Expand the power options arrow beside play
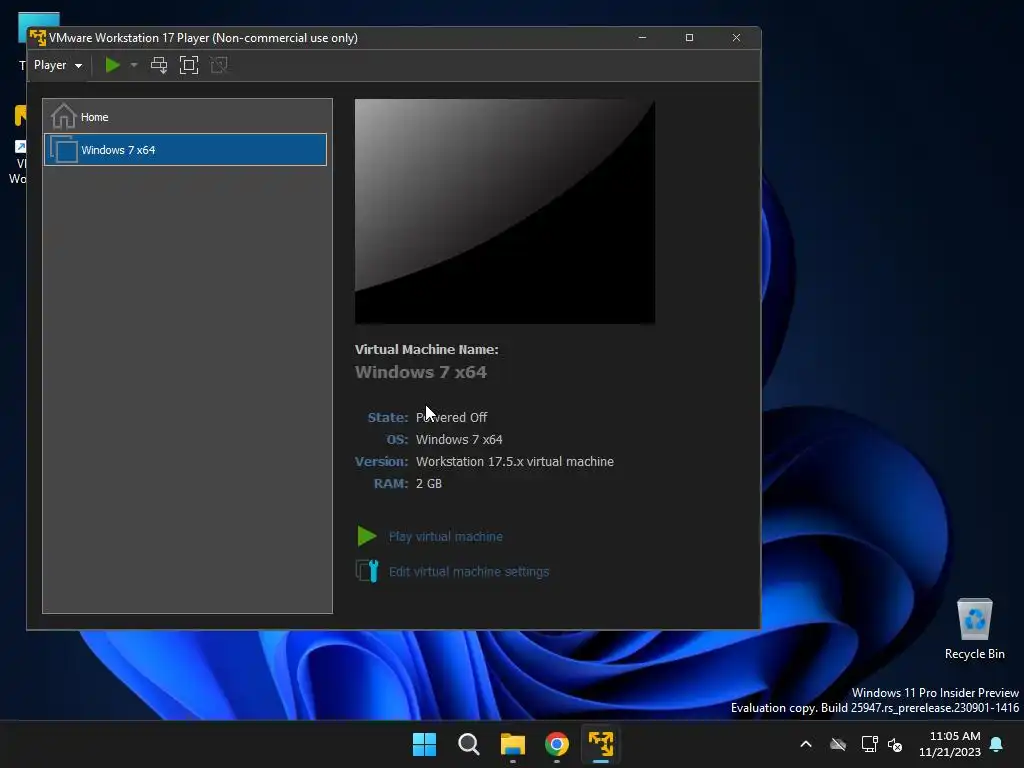 tap(134, 65)
